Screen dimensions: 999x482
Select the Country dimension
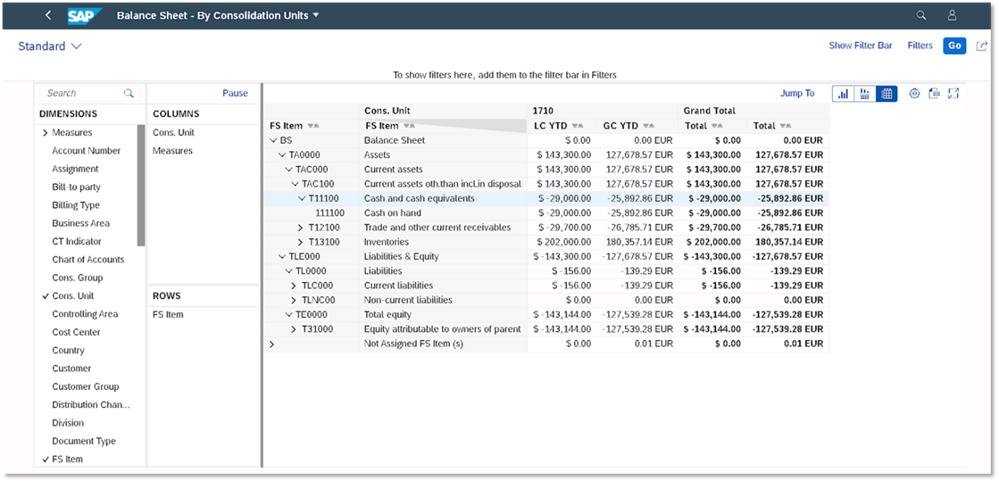tap(68, 351)
